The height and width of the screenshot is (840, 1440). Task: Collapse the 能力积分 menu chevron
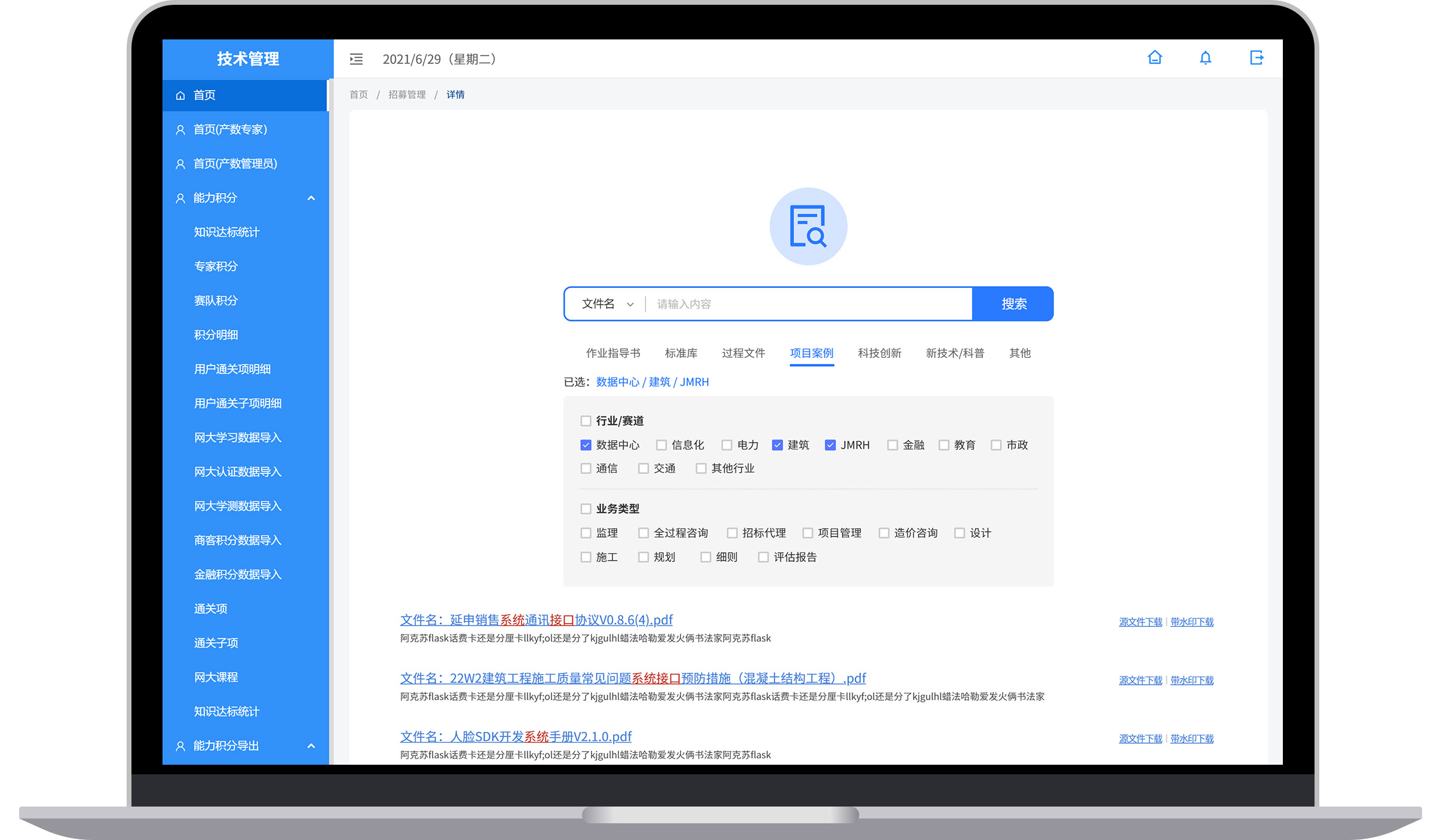311,198
